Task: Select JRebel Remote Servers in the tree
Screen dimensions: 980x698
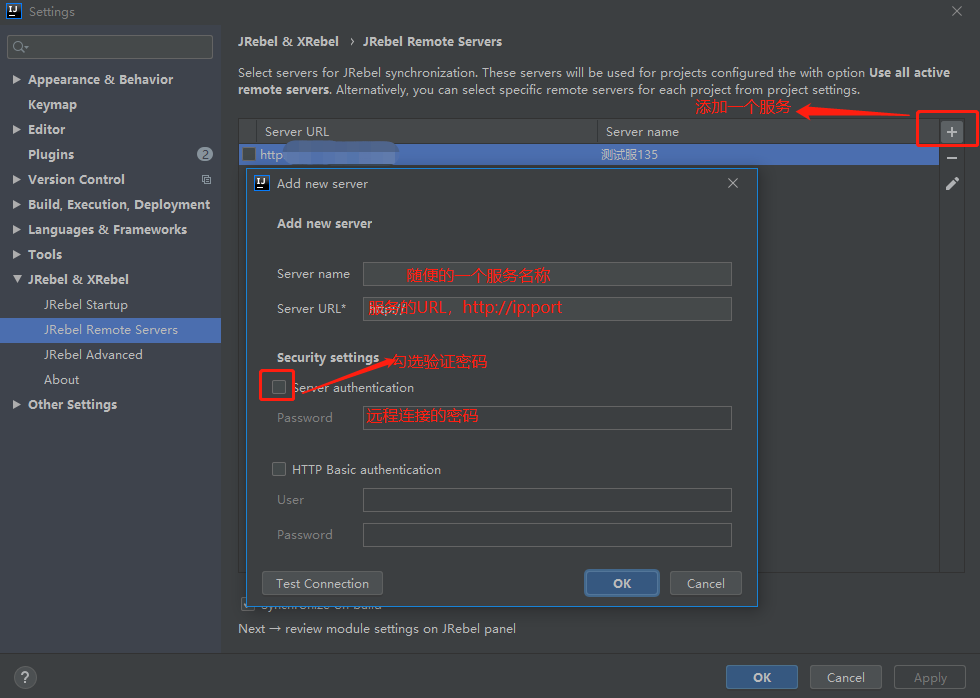Action: coord(111,330)
